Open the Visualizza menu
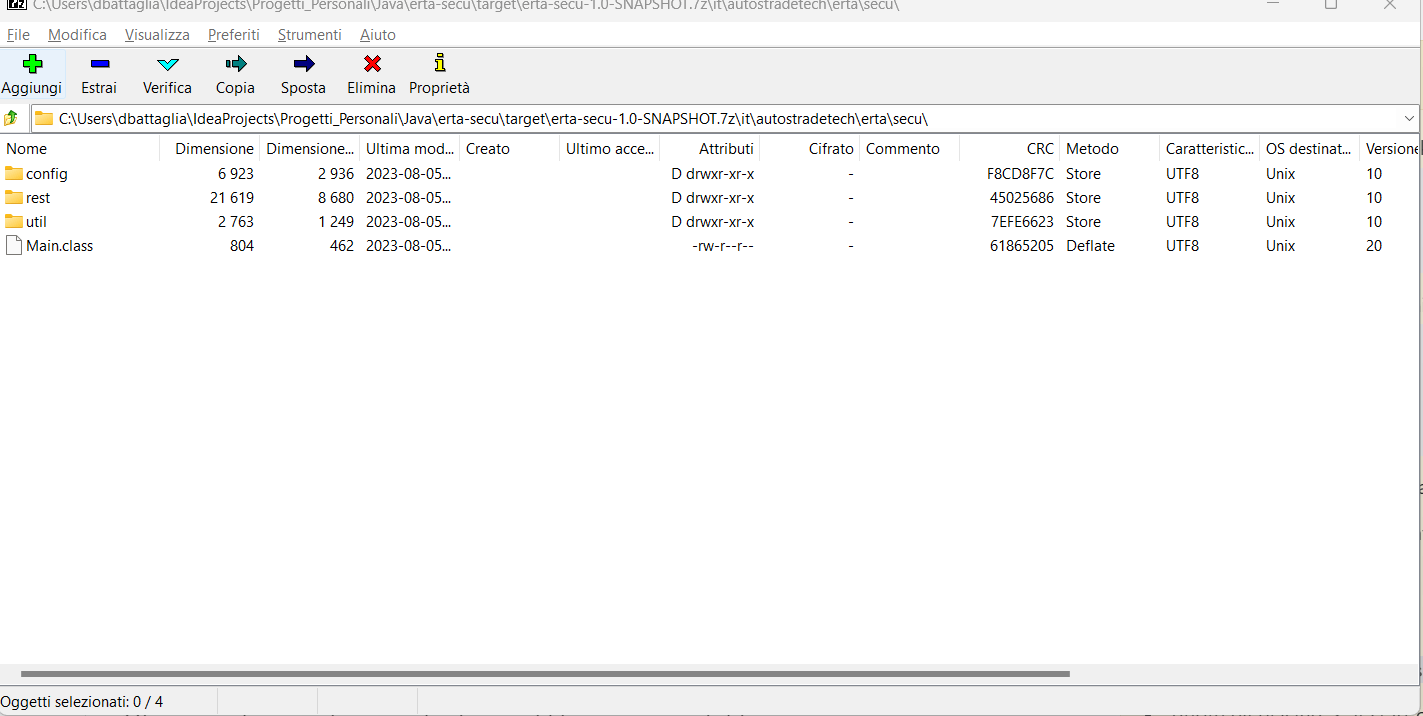This screenshot has width=1423, height=716. [156, 34]
